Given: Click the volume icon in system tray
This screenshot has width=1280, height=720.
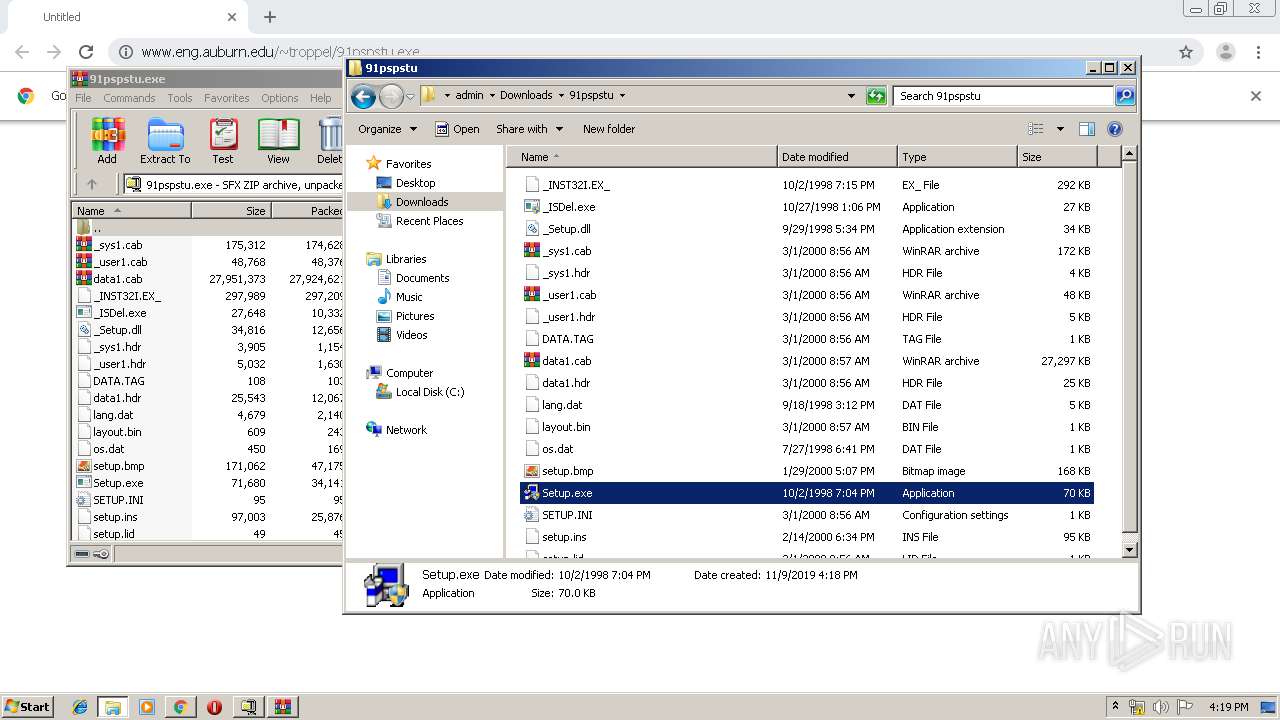Looking at the screenshot, I should click(x=1161, y=707).
